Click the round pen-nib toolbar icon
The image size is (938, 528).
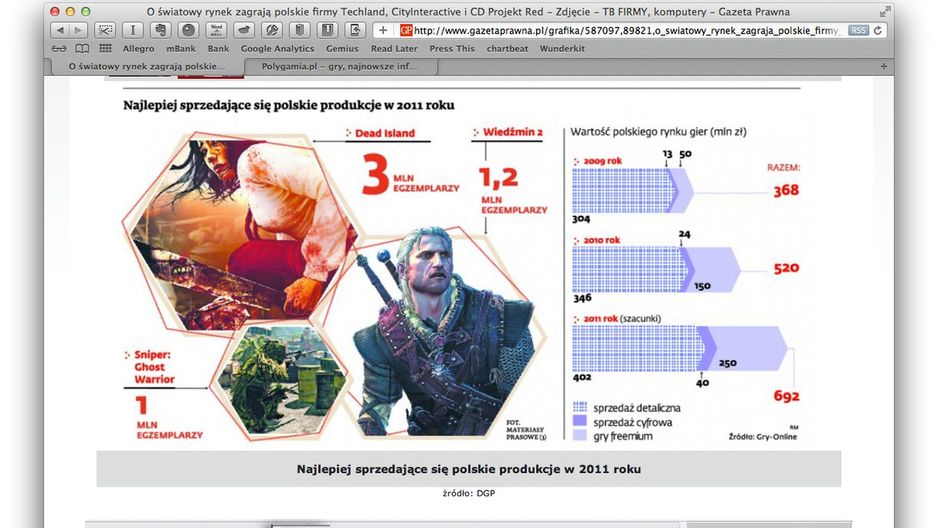272,30
